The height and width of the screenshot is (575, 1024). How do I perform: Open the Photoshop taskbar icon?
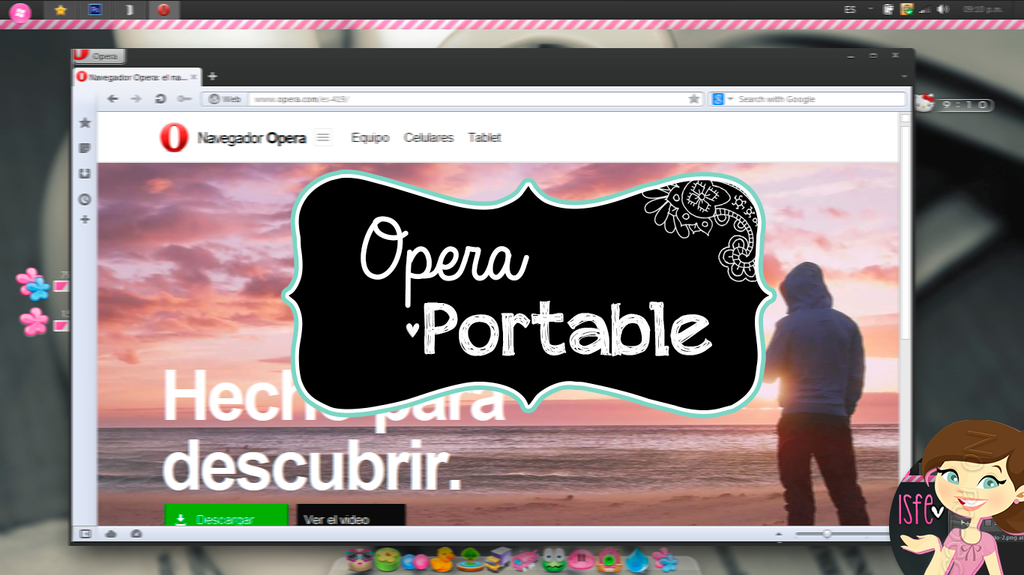point(95,10)
